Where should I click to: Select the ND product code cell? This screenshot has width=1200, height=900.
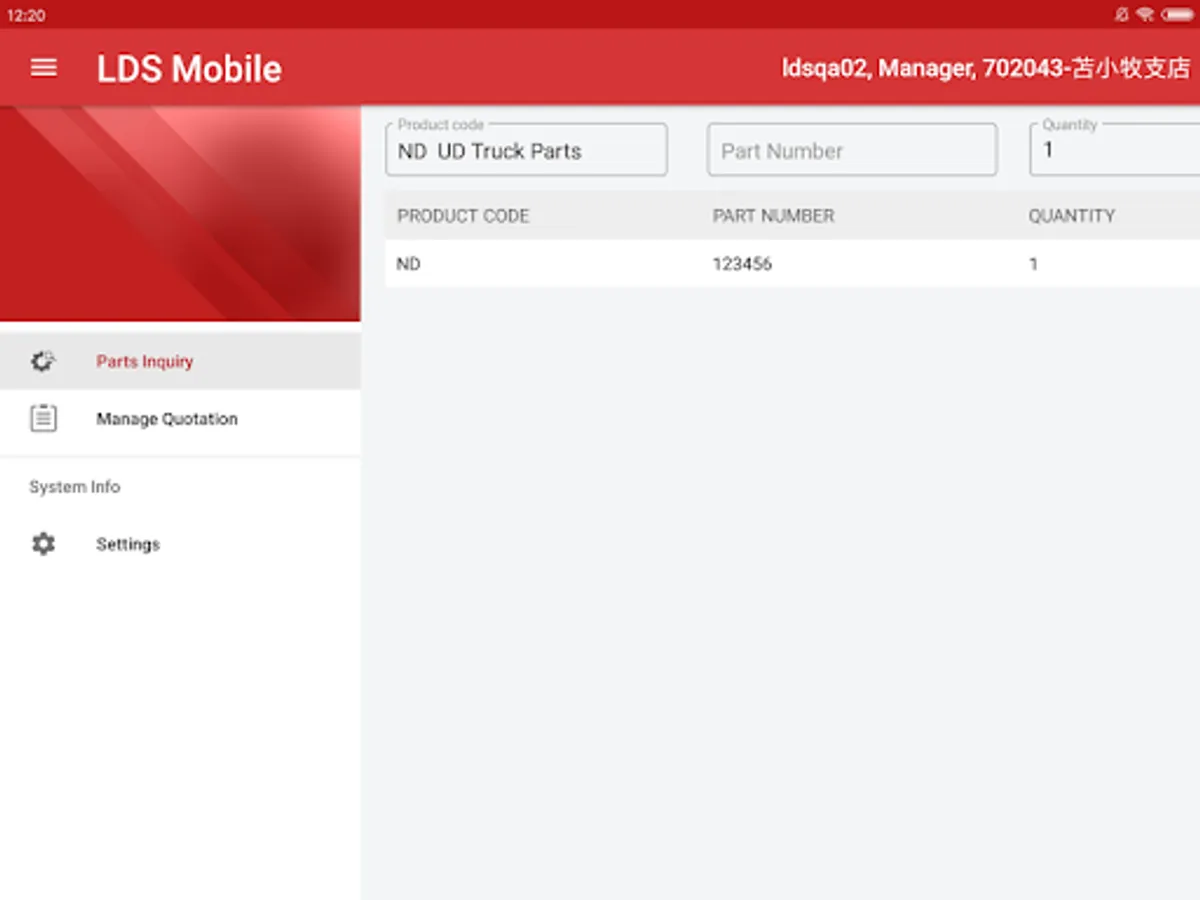coord(409,264)
